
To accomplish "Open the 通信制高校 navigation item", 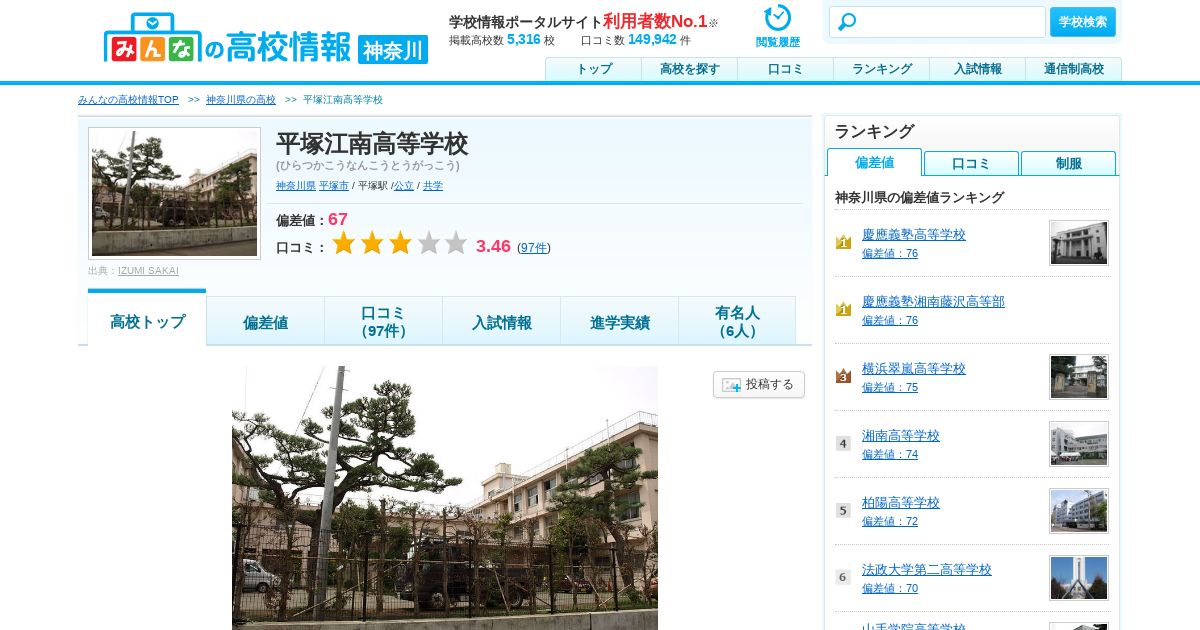I will (1074, 69).
